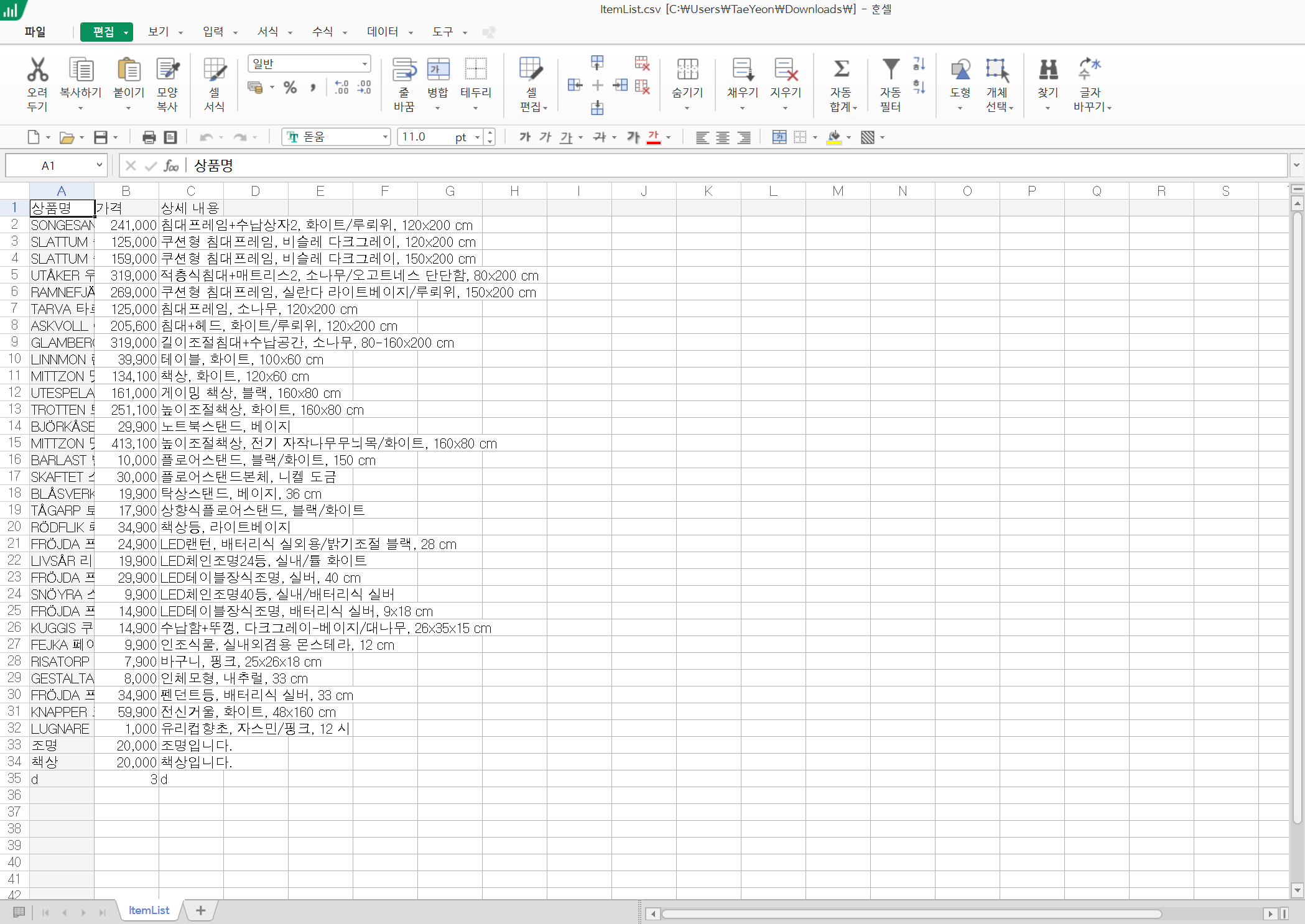Click the AutoFilter (자동 필터) funnel icon

[x=890, y=70]
